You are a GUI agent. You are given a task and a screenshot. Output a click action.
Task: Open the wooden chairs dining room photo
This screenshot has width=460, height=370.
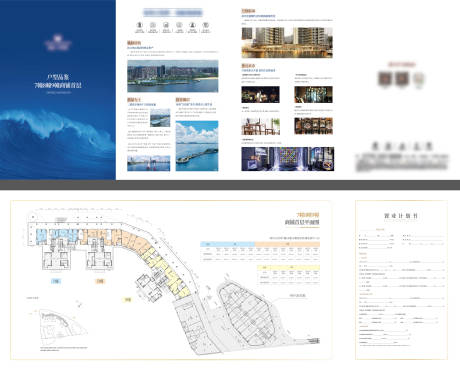[x=260, y=126]
